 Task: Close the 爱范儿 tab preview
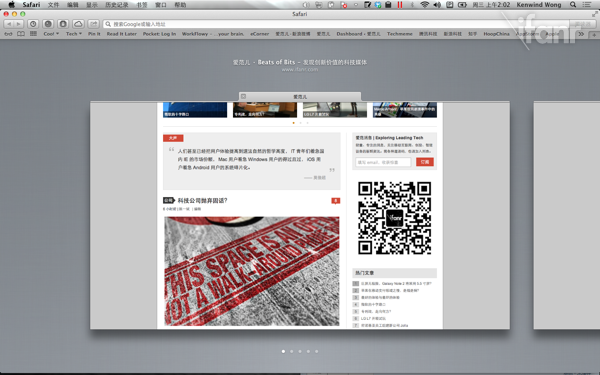click(243, 96)
